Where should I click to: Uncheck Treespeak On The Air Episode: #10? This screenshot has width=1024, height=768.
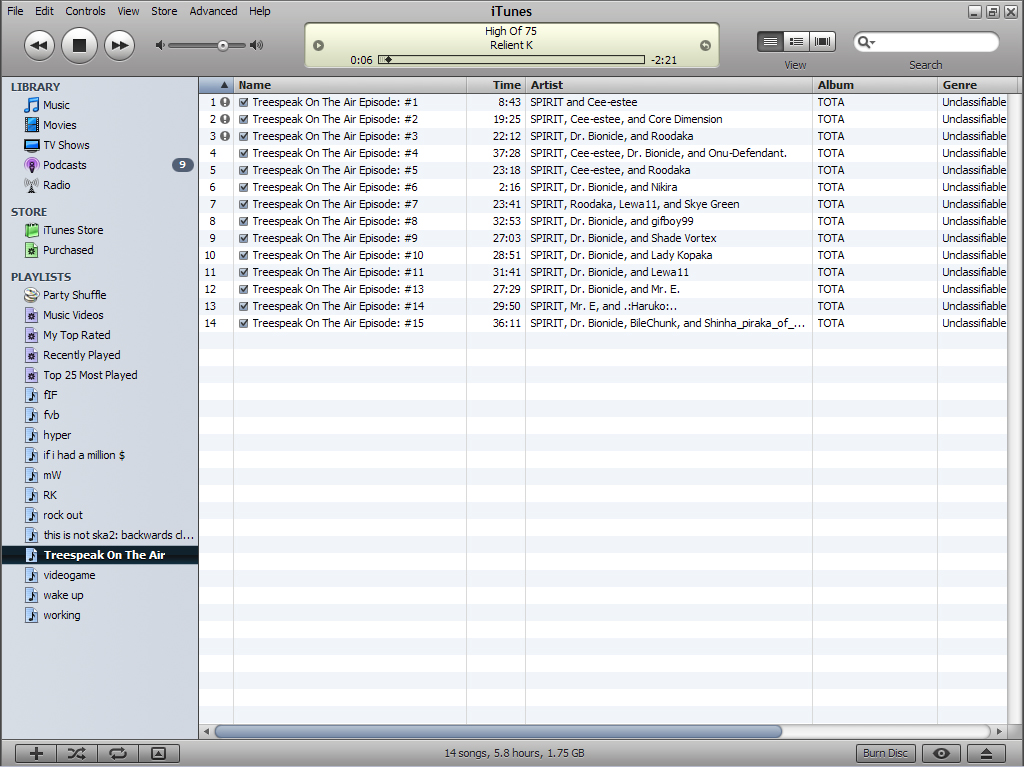pyautogui.click(x=242, y=254)
